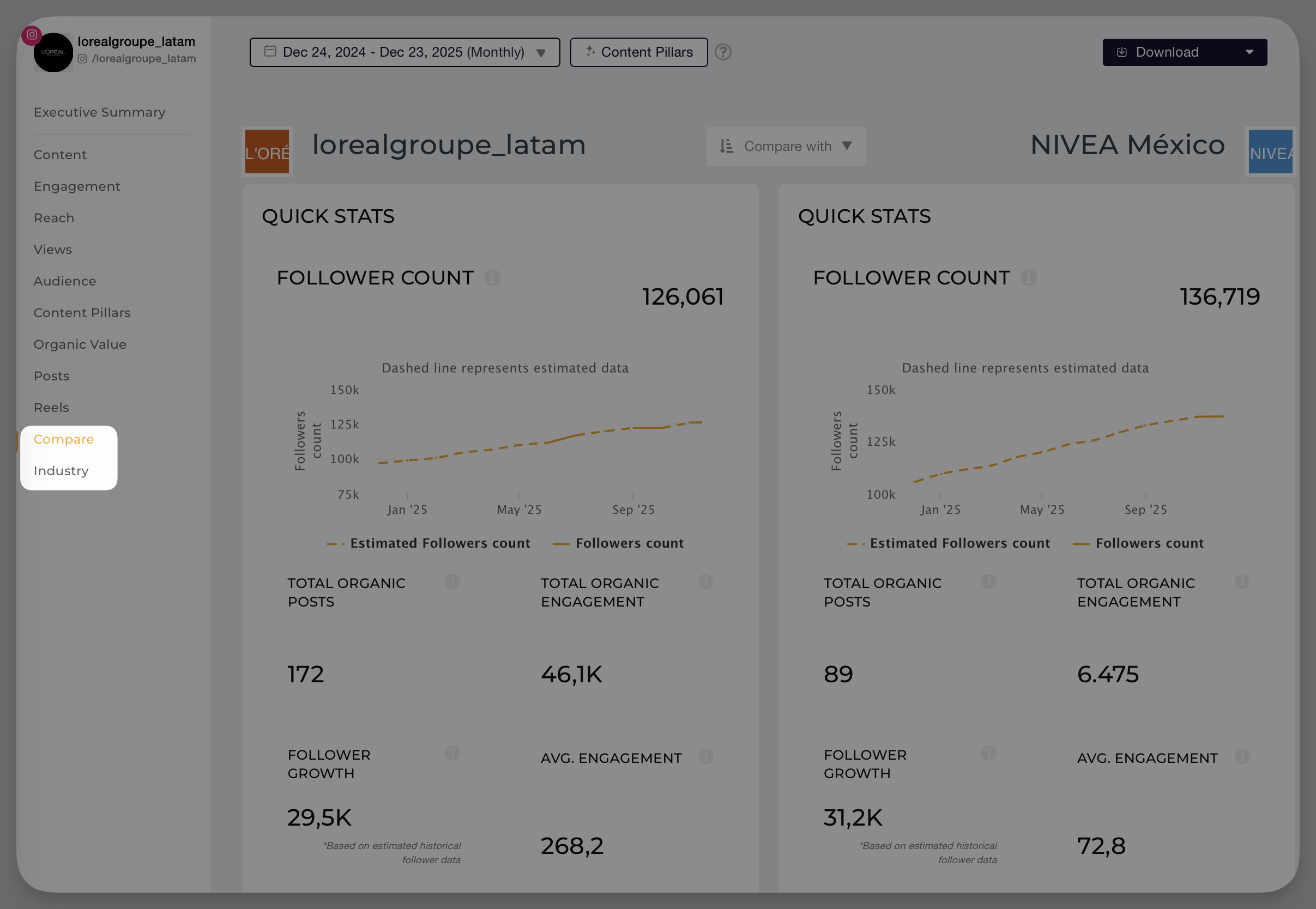Viewport: 1316px width, 909px height.
Task: Click the info icon beside Total Organic Posts
Action: tap(452, 582)
